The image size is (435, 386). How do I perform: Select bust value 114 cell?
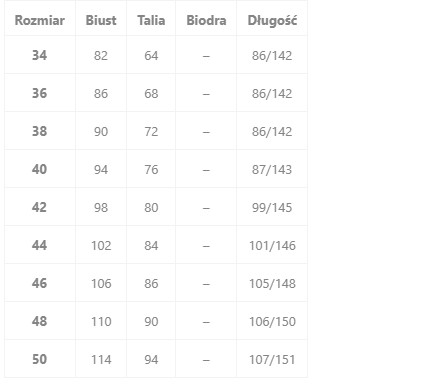pos(101,360)
